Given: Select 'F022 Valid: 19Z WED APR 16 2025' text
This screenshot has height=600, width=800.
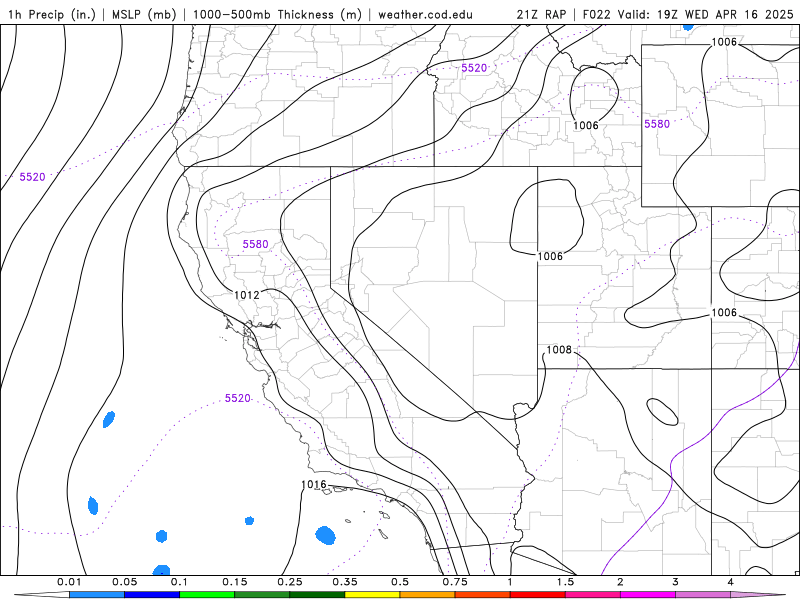Looking at the screenshot, I should [688, 14].
